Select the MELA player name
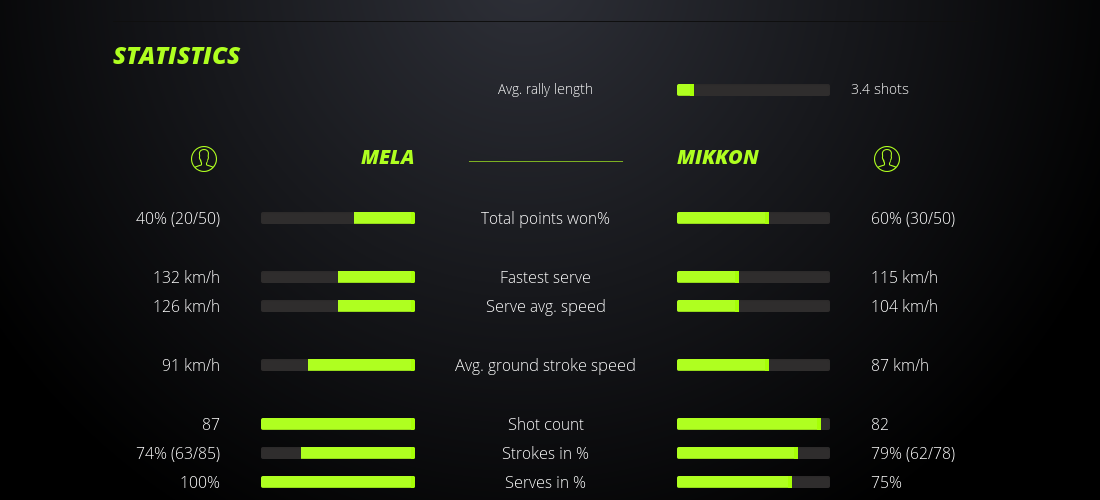This screenshot has height=500, width=1100. (387, 157)
